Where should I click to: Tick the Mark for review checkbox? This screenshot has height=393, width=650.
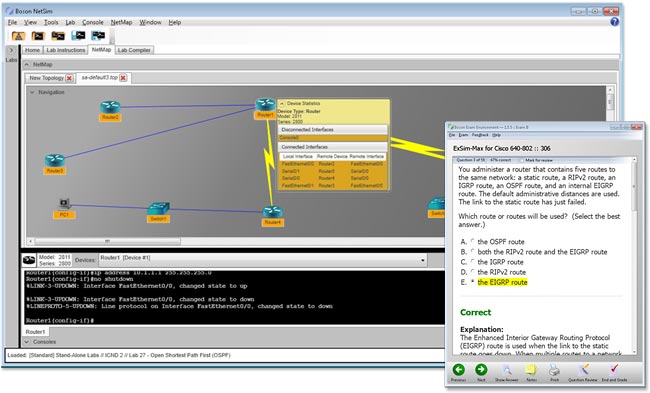(522, 160)
